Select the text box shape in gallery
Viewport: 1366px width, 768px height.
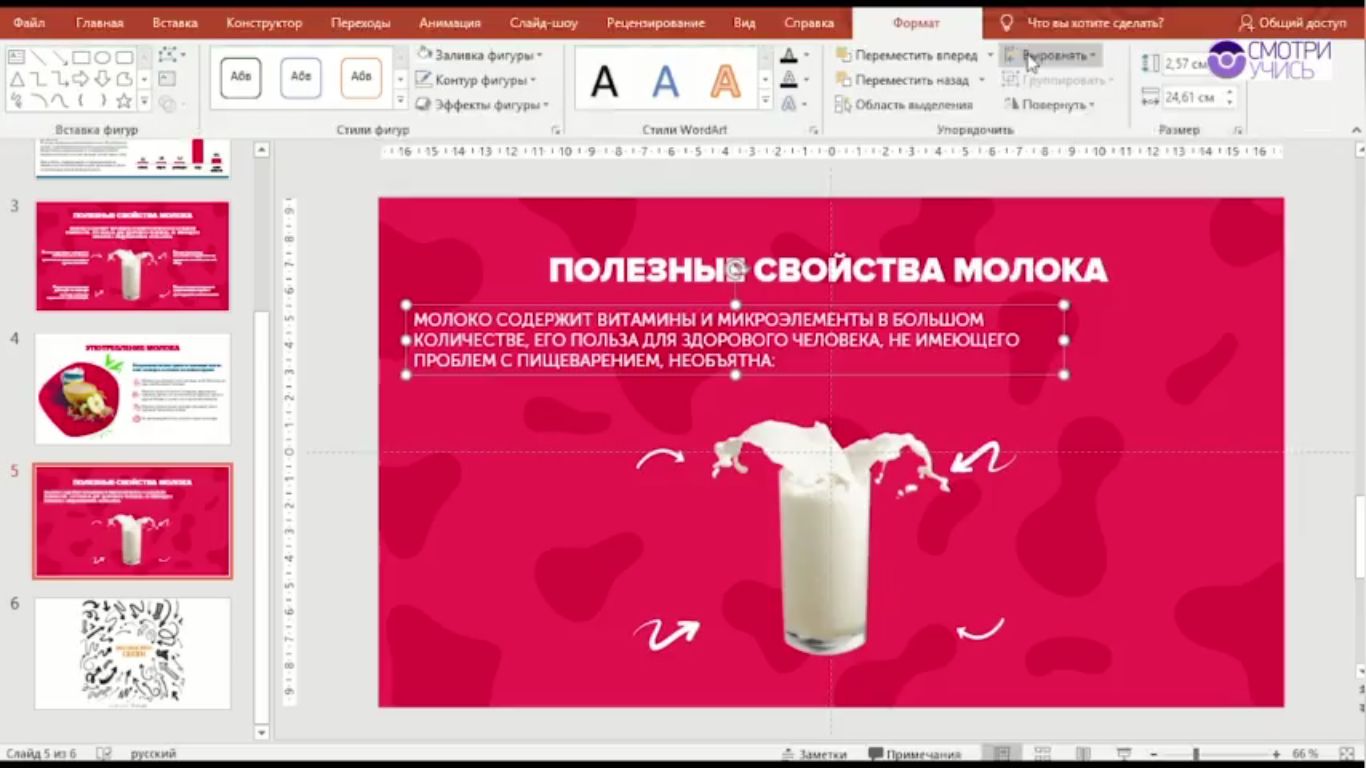pyautogui.click(x=16, y=57)
